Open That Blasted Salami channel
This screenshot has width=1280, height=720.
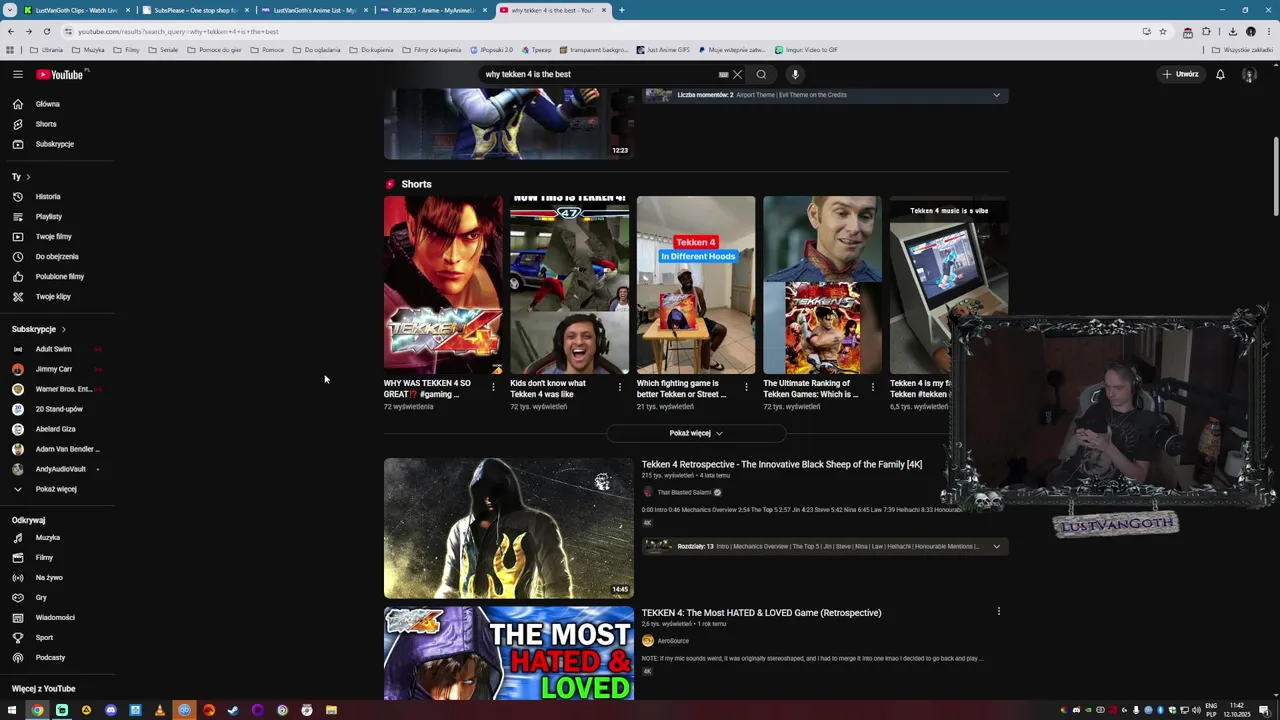coord(684,492)
